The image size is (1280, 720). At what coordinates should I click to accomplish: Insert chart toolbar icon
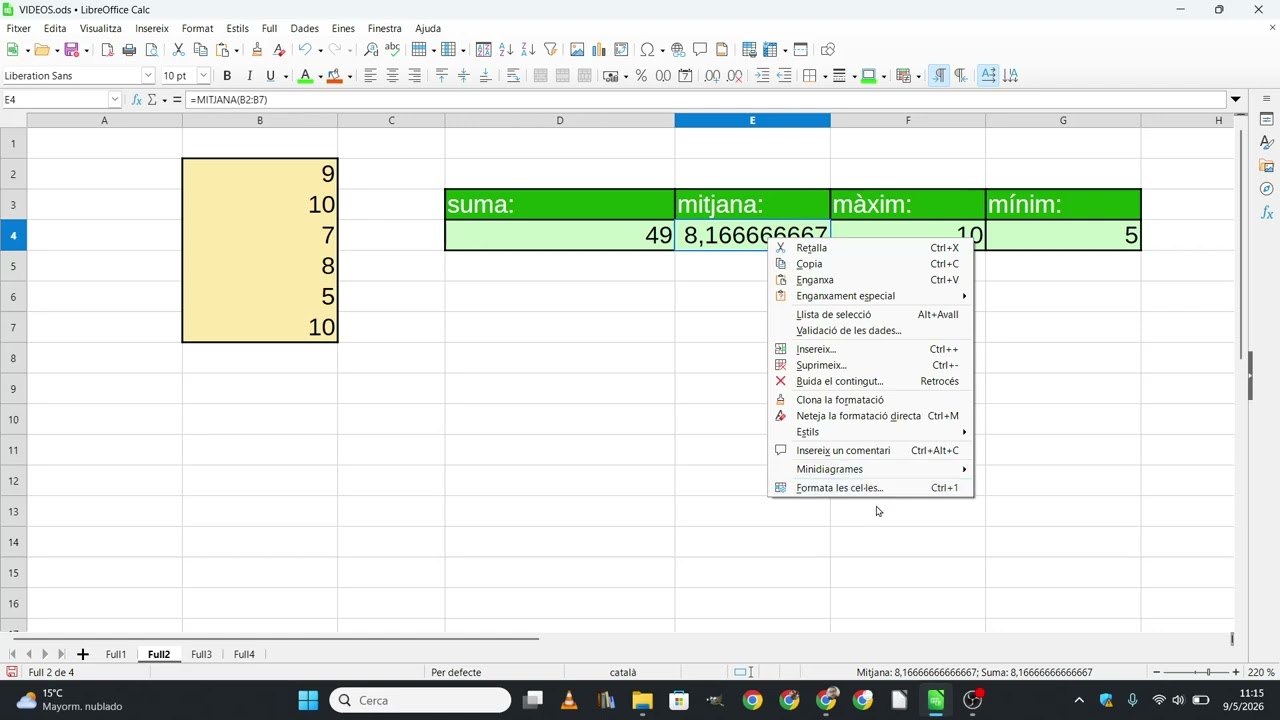tap(599, 49)
